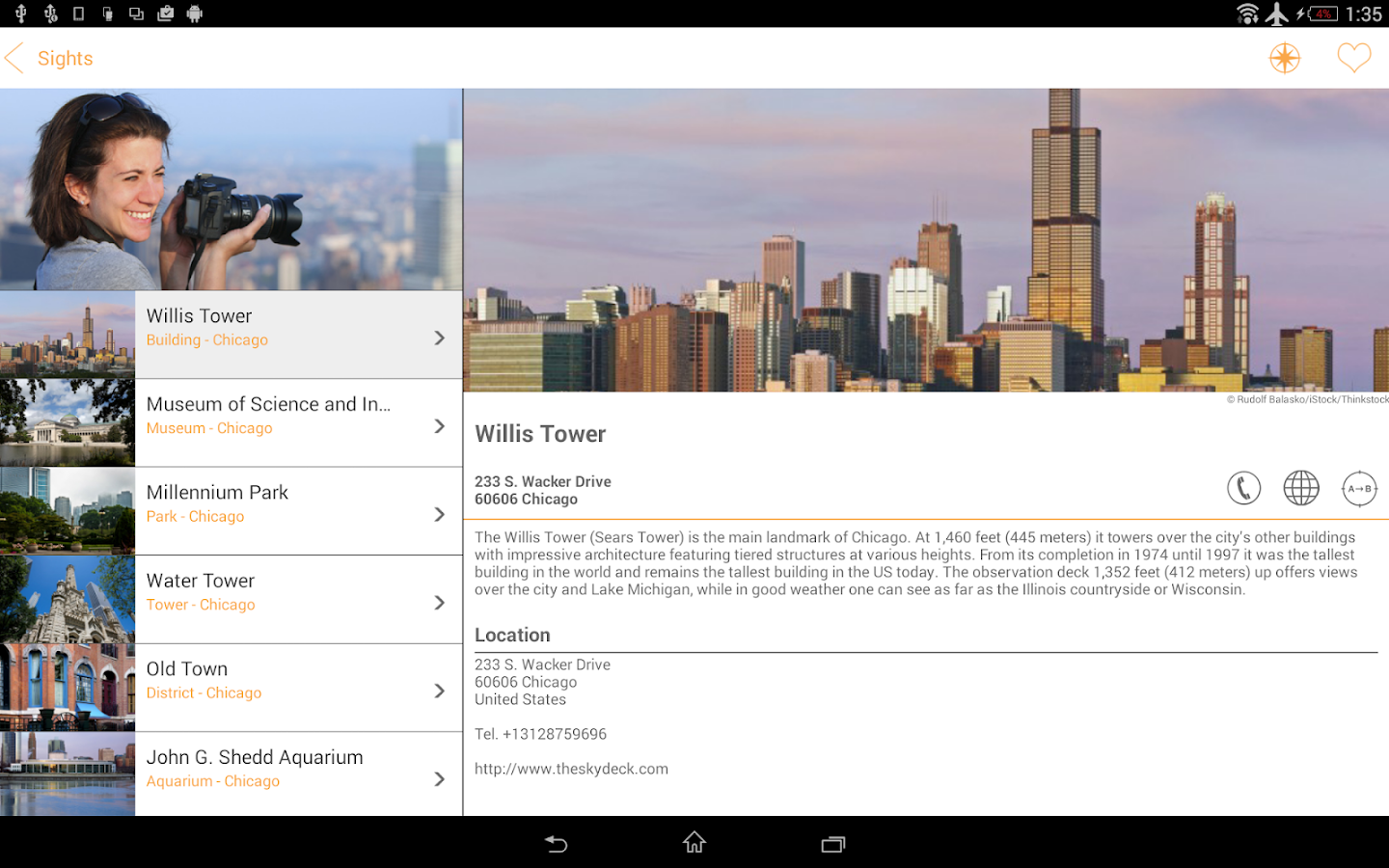Tap the Park - Chicago subtitle

point(195,516)
